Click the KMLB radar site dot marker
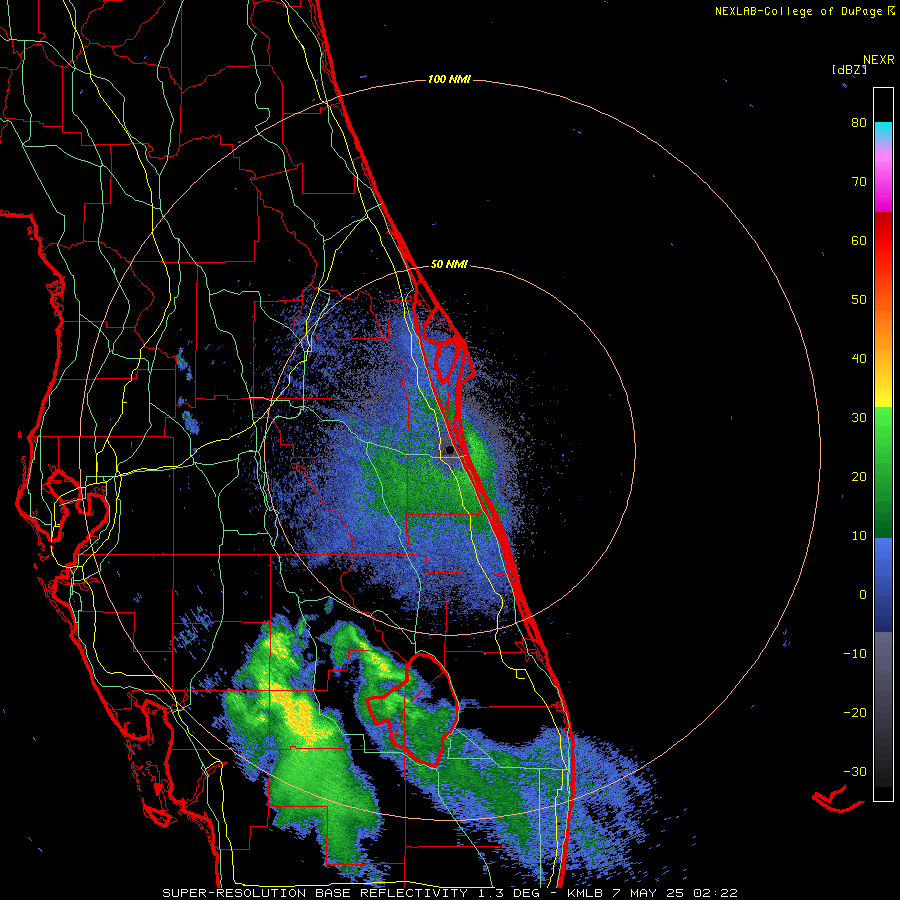 (x=449, y=450)
